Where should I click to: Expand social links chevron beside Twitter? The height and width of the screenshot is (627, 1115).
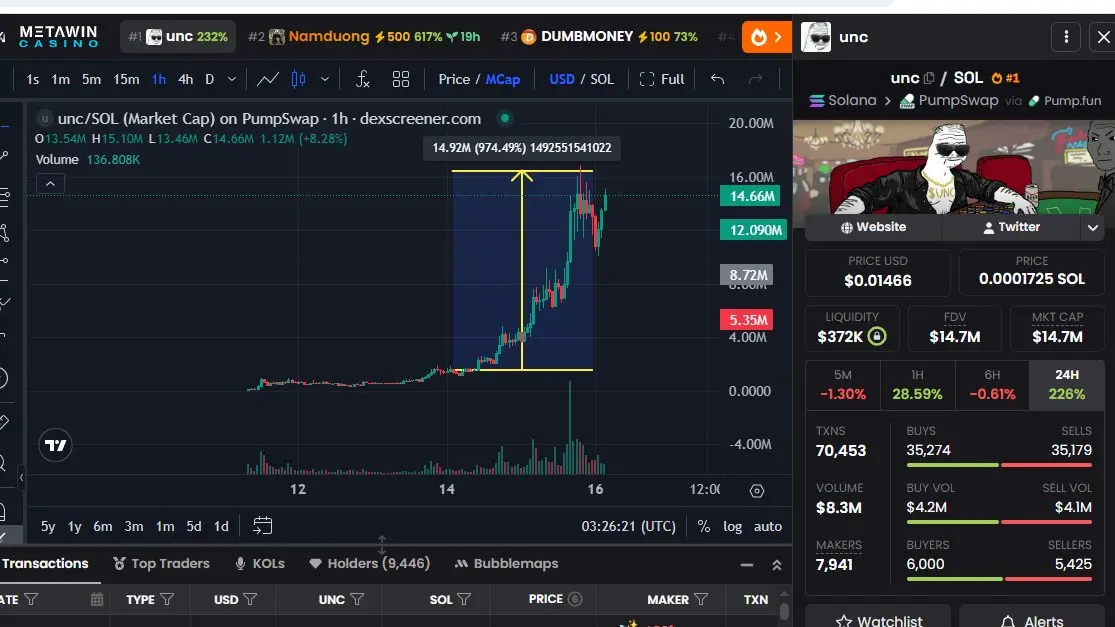click(x=1093, y=227)
